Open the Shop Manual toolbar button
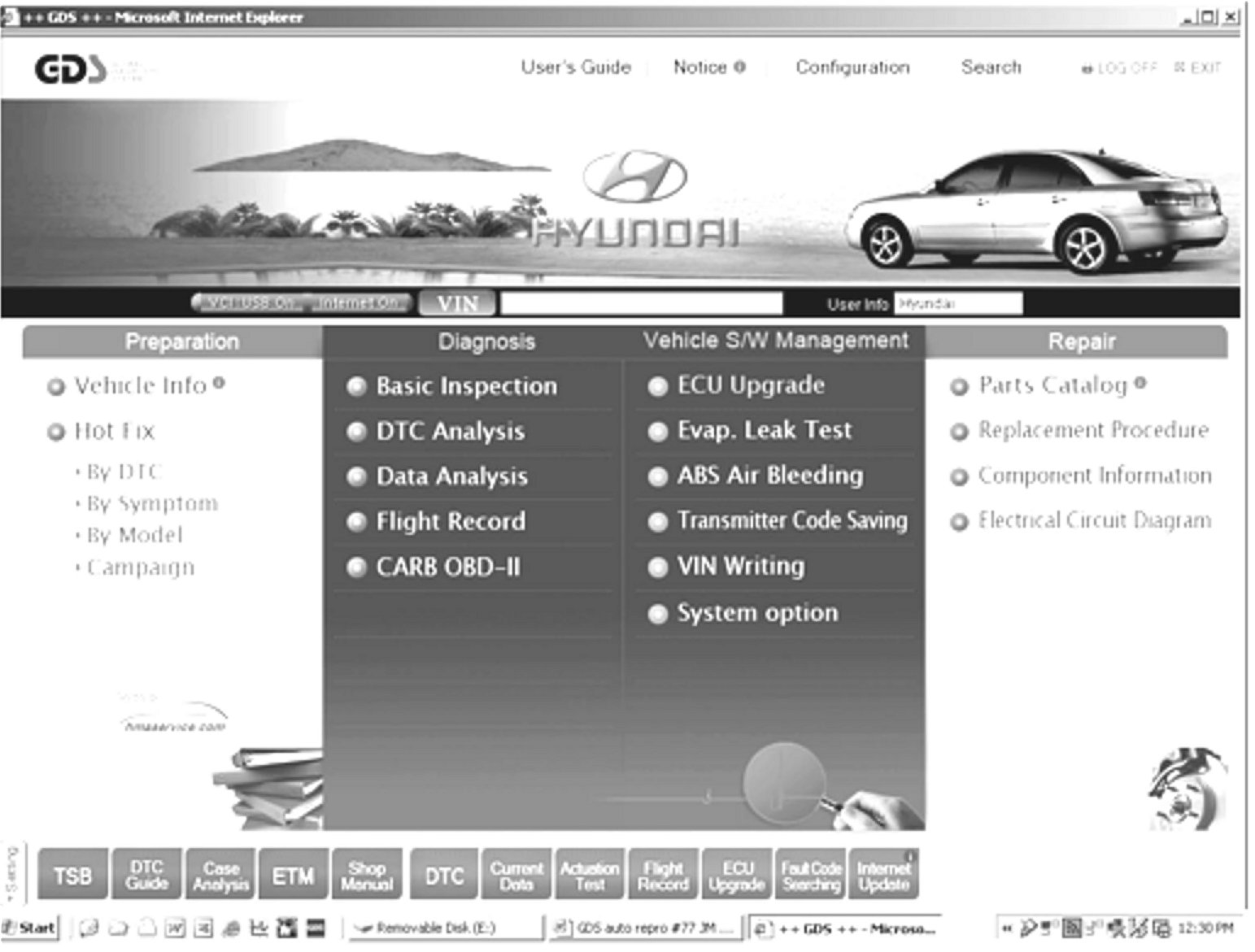Viewport: 1255px width, 952px height. [367, 875]
